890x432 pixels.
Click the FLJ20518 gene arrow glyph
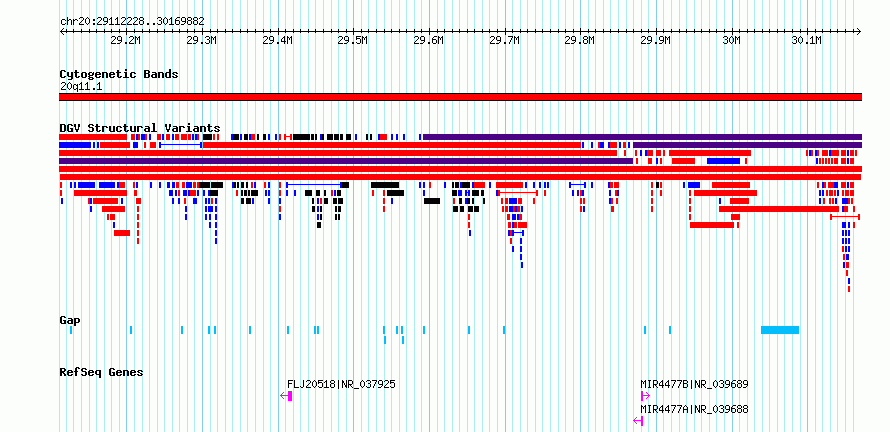[286, 396]
